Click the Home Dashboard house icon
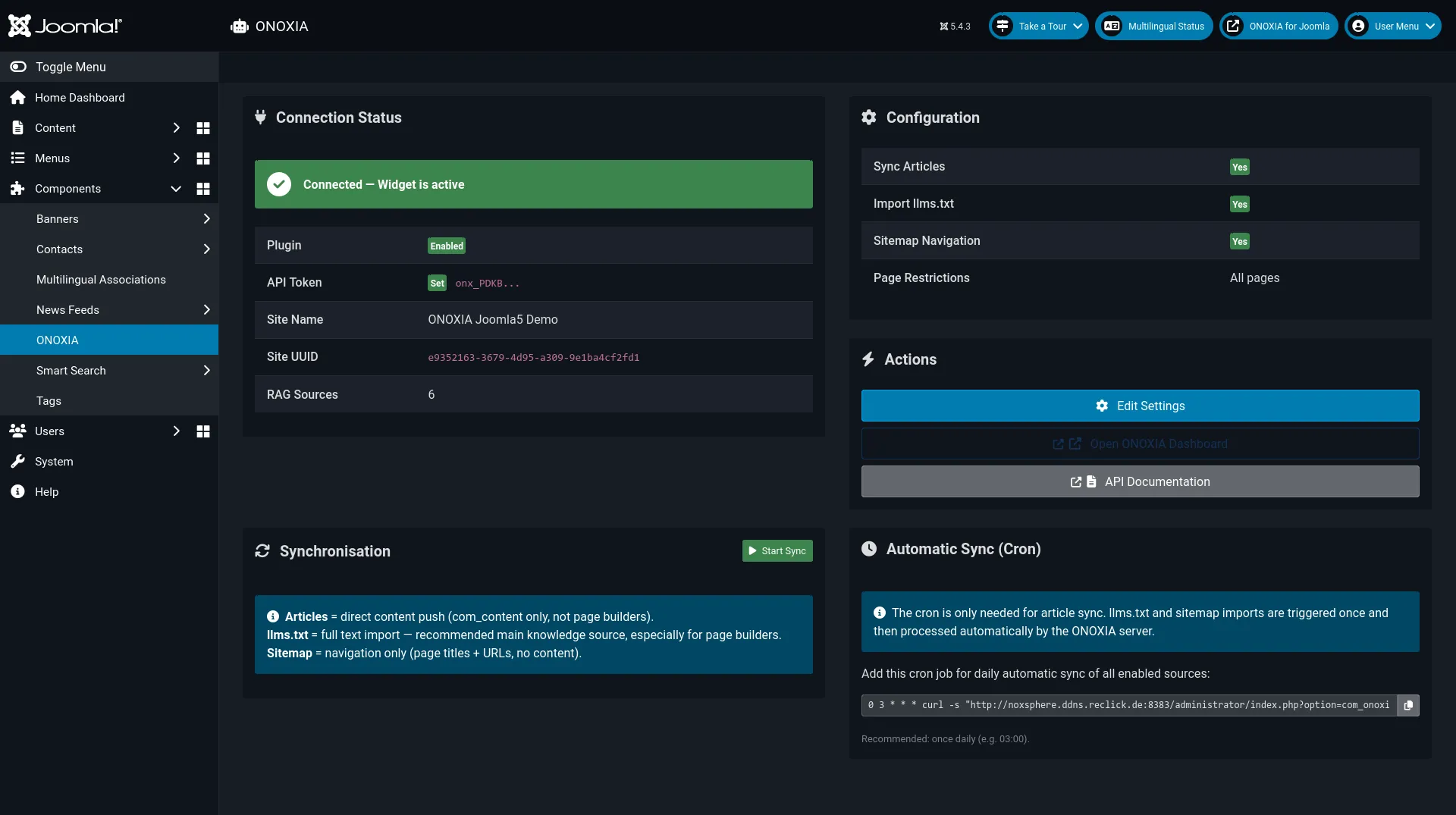Screen dimensions: 1456x815 (x=17, y=98)
